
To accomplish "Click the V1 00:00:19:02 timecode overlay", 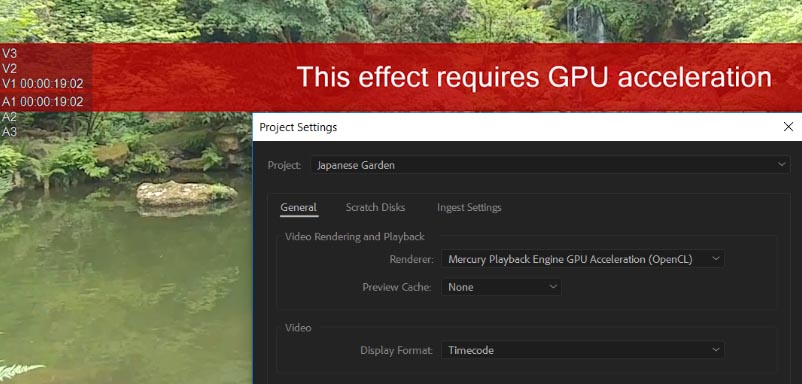I will pyautogui.click(x=42, y=83).
